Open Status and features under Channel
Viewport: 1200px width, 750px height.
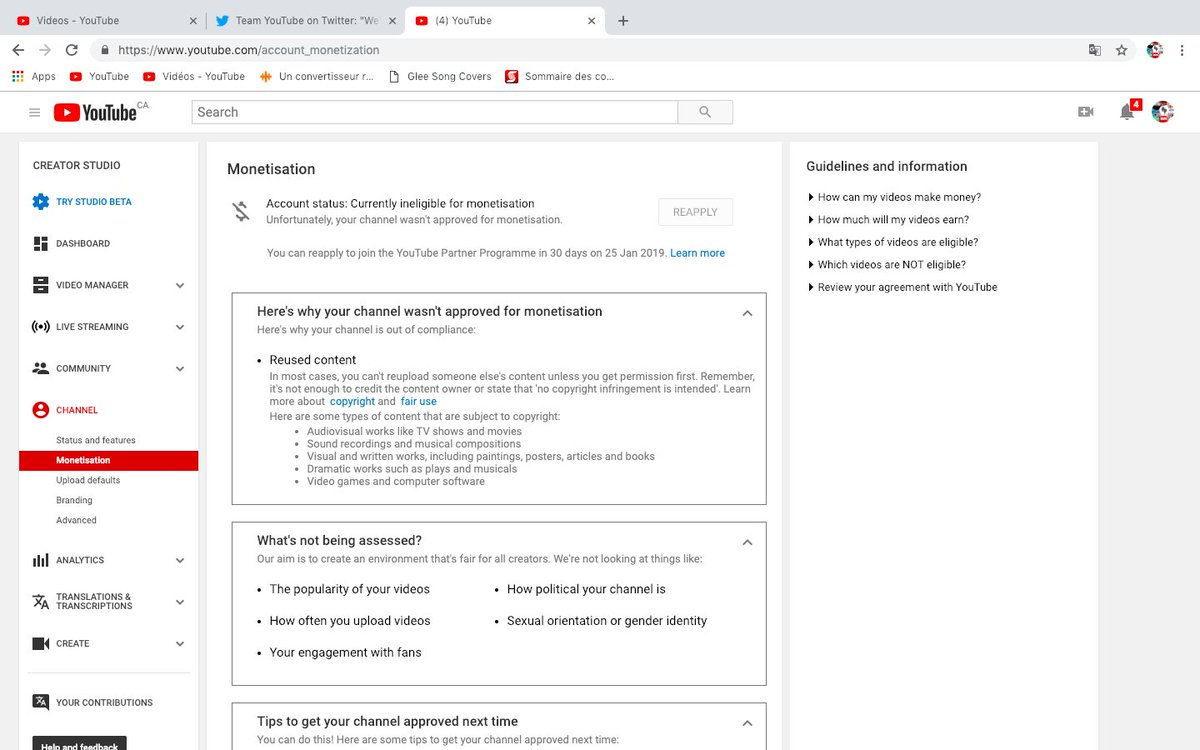[x=96, y=440]
